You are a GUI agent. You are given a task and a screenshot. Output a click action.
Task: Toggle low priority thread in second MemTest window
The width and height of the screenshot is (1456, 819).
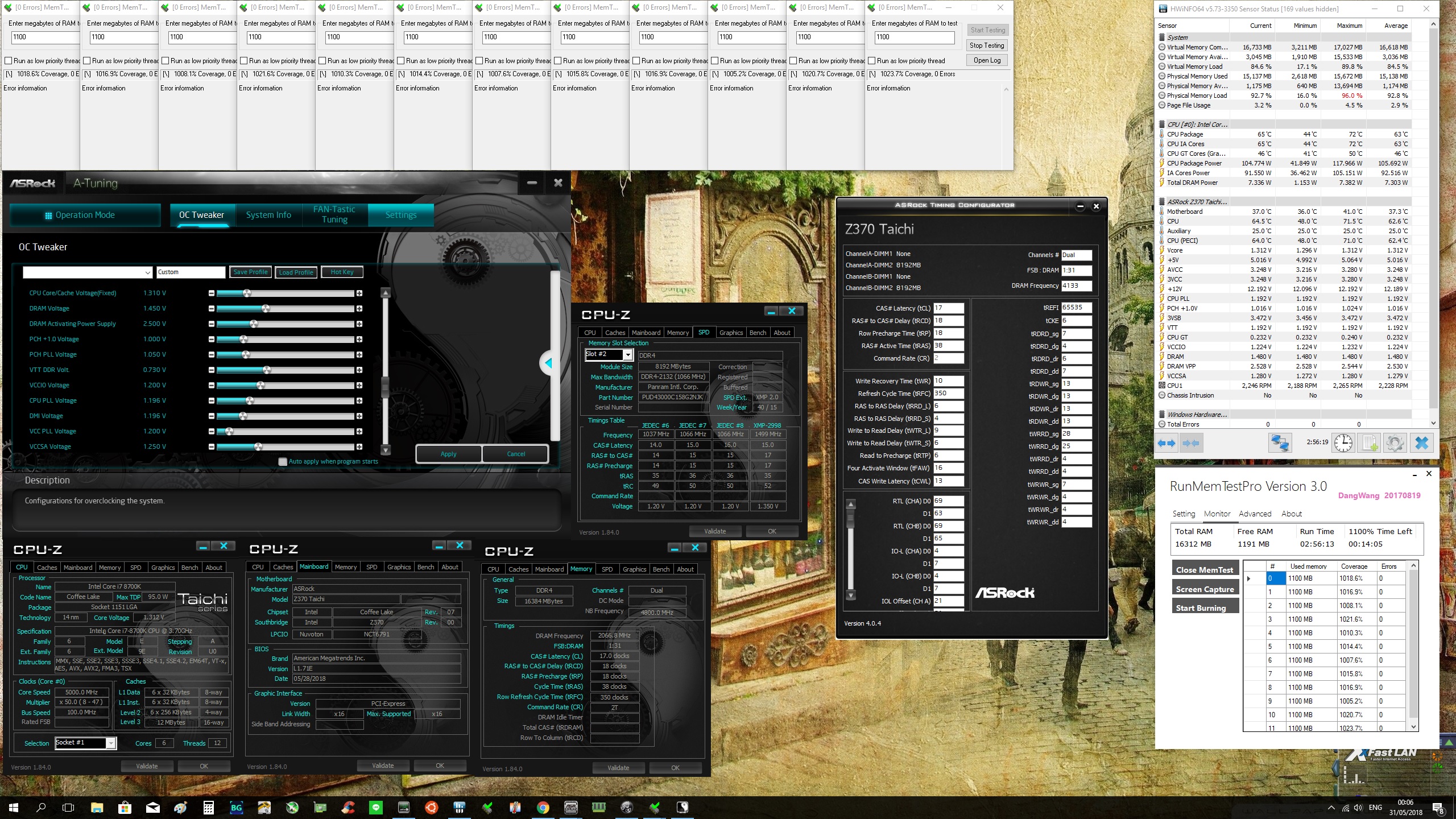pos(86,61)
